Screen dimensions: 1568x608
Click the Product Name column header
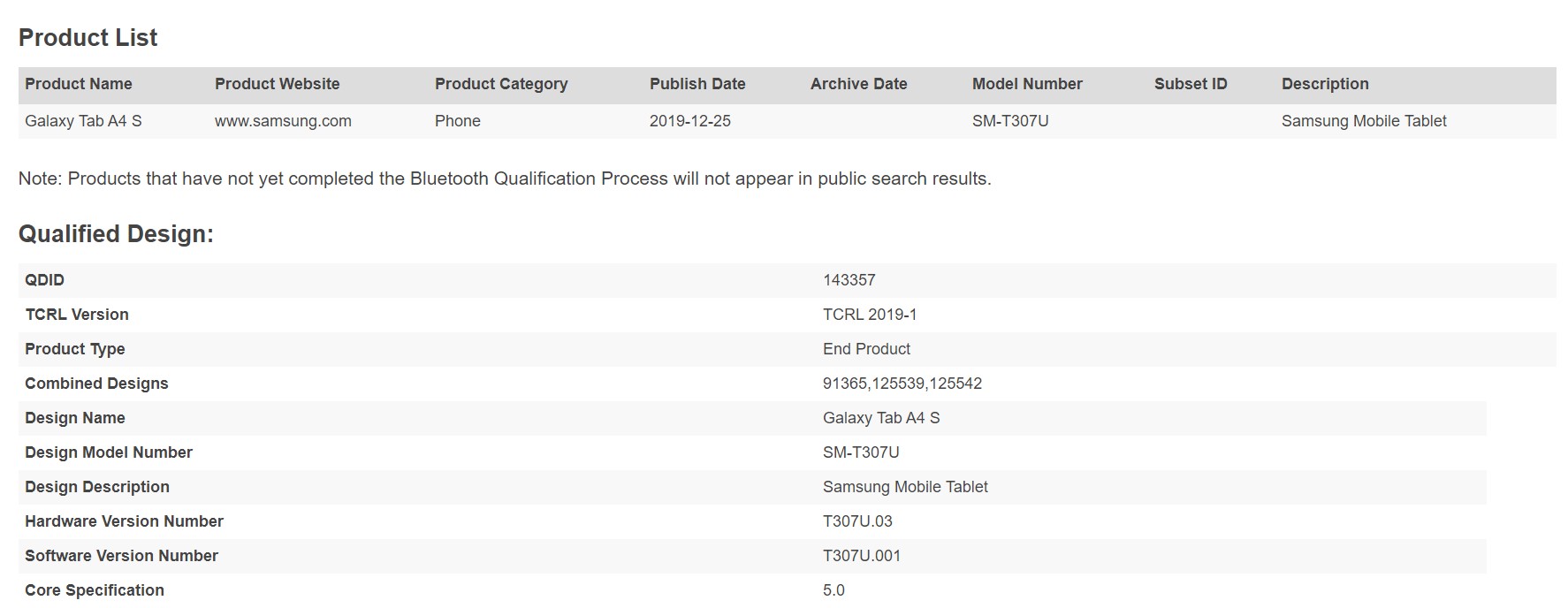pyautogui.click(x=79, y=84)
